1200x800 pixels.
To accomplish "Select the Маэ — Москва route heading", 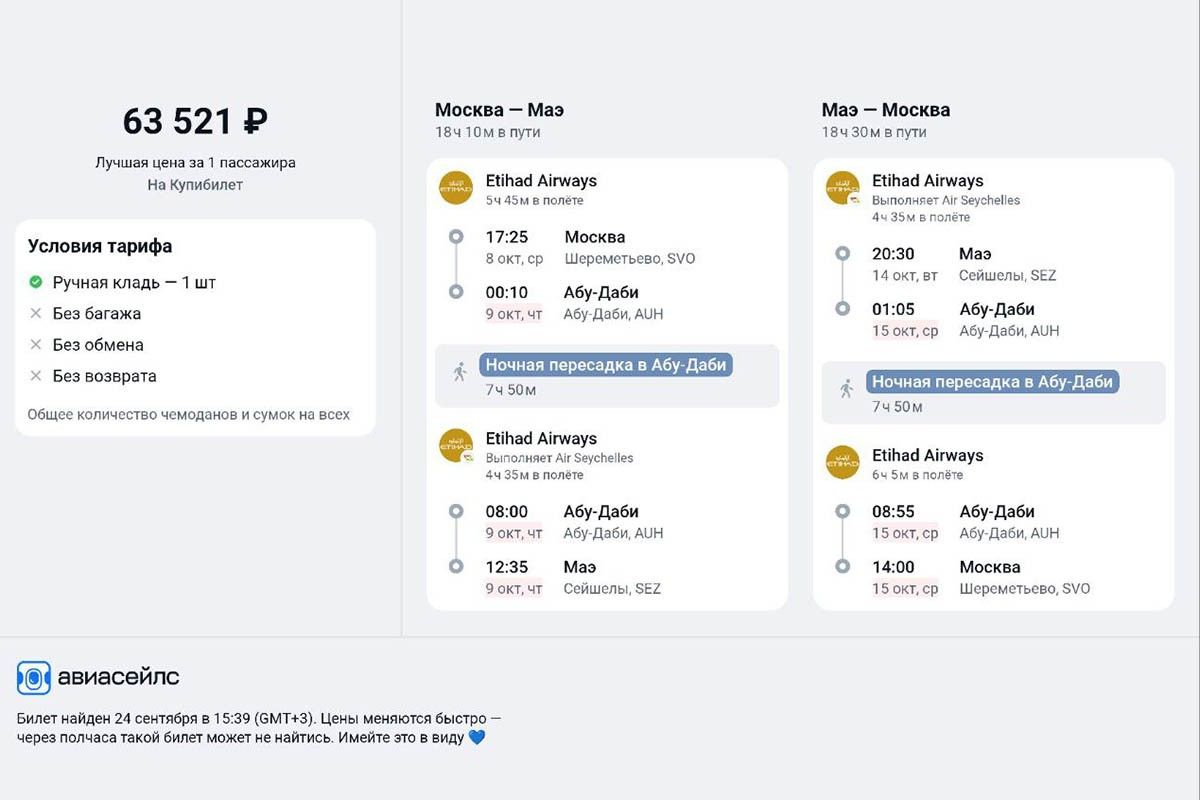I will point(885,110).
